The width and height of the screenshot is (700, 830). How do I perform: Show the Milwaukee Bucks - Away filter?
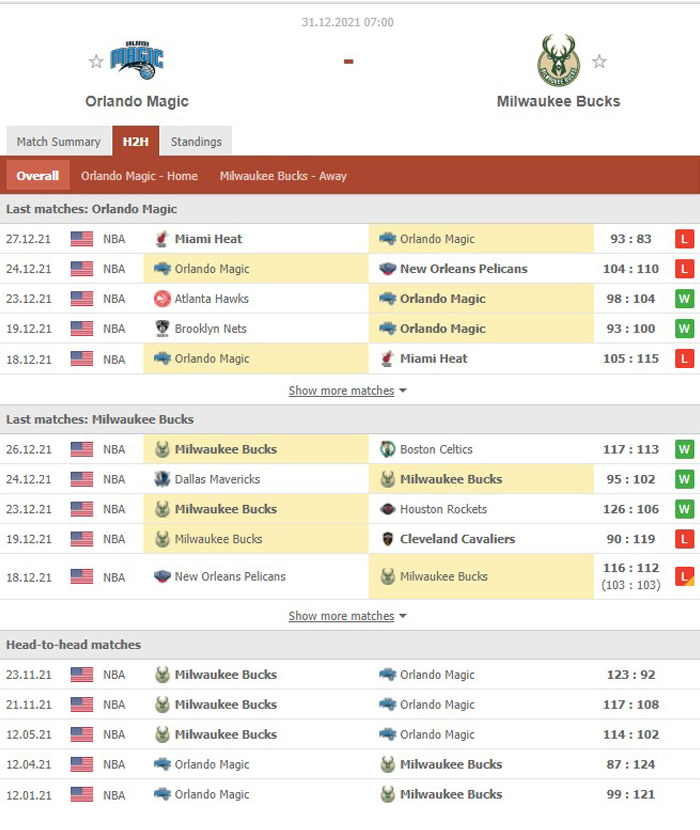pos(283,176)
